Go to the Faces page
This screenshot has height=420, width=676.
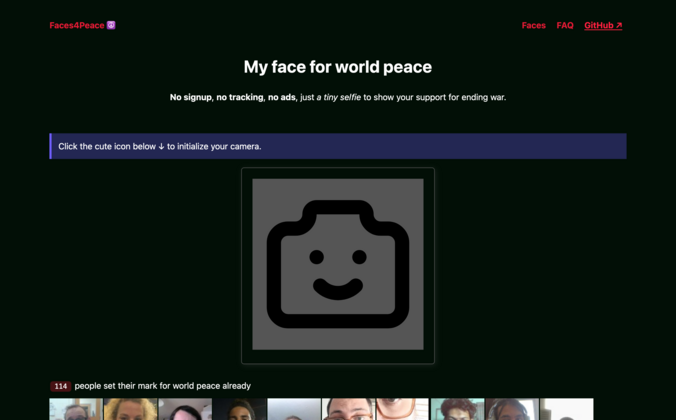pos(533,25)
